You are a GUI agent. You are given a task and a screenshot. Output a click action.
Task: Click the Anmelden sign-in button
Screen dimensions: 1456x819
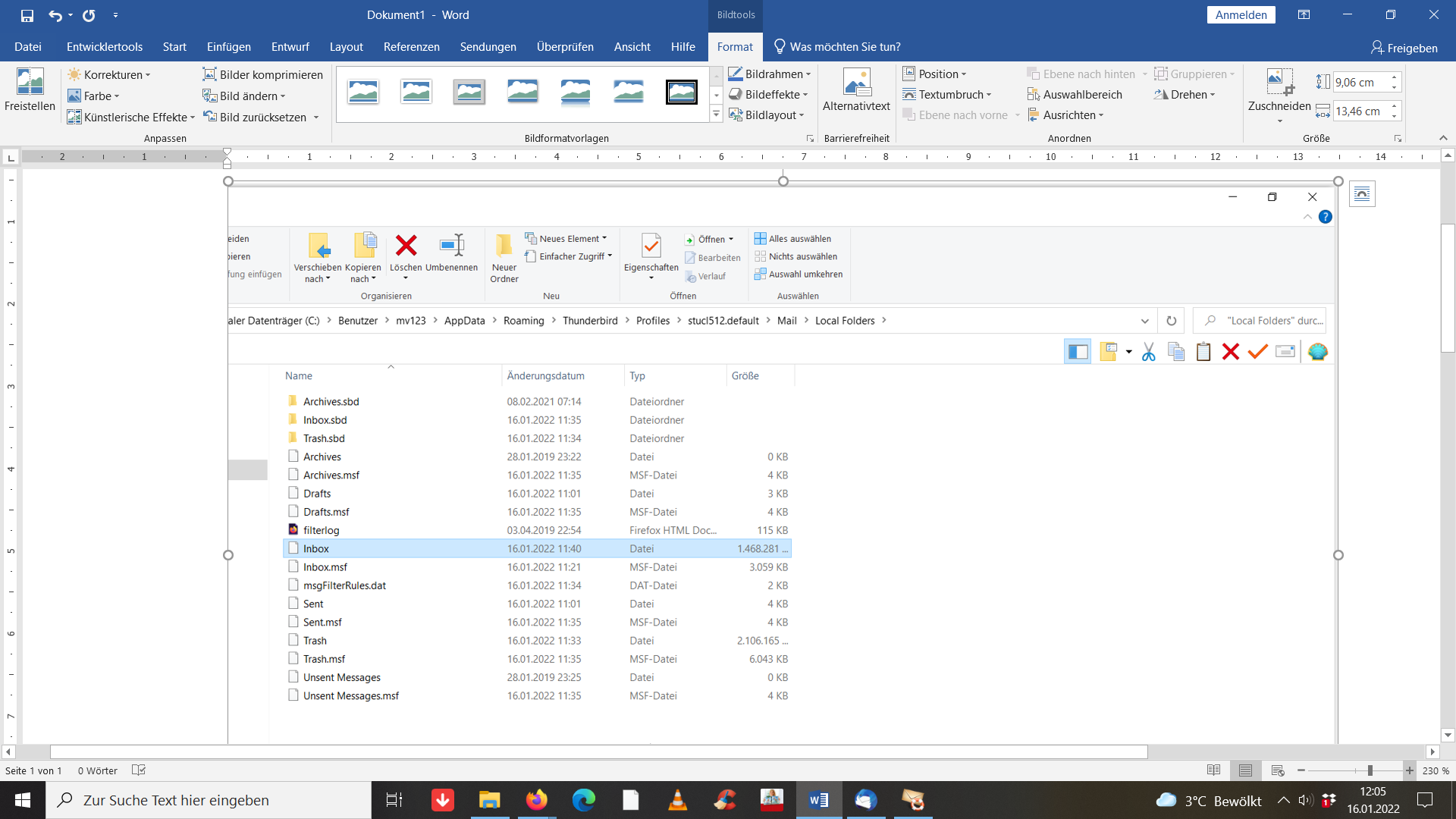coord(1241,15)
